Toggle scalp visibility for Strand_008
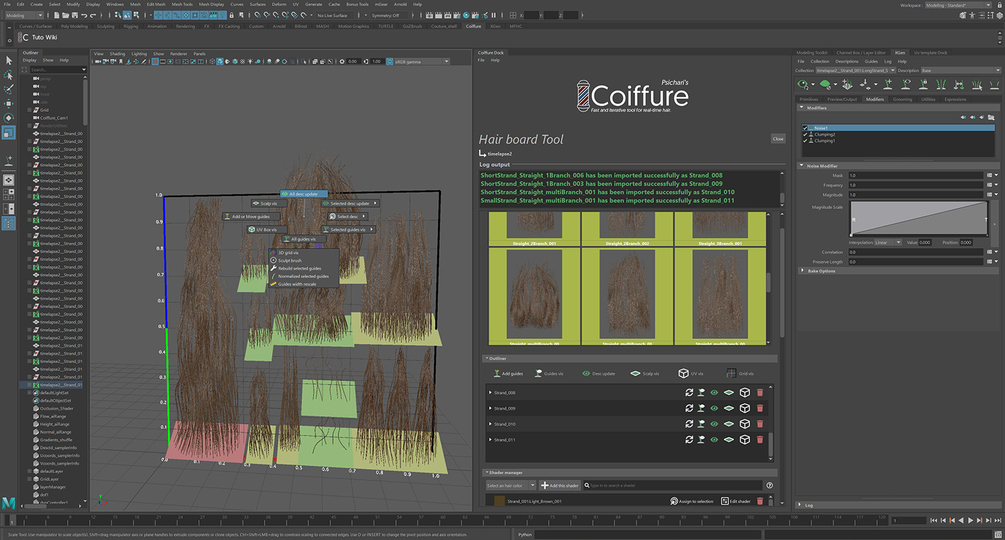This screenshot has width=1005, height=540. click(x=729, y=392)
